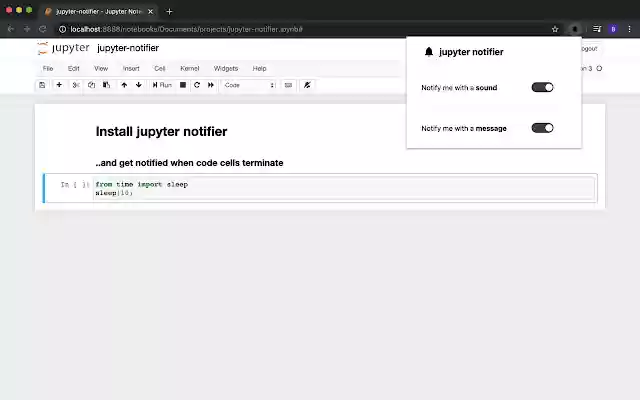Open the browser three-dot menu
This screenshot has height=400, width=640.
[629, 29]
